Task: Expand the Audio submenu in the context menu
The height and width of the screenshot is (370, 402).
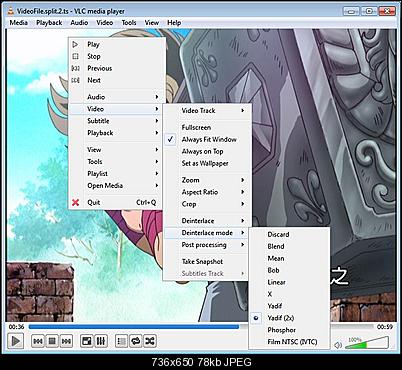Action: [117, 97]
